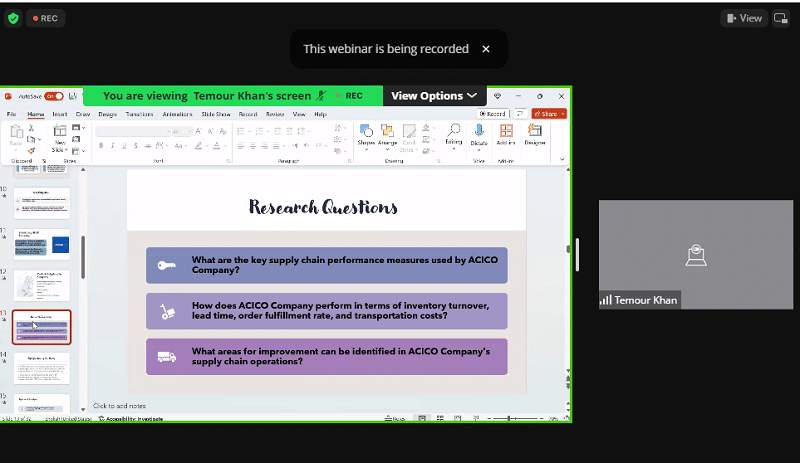
Task: Toggle bold formatting
Action: pyautogui.click(x=101, y=146)
